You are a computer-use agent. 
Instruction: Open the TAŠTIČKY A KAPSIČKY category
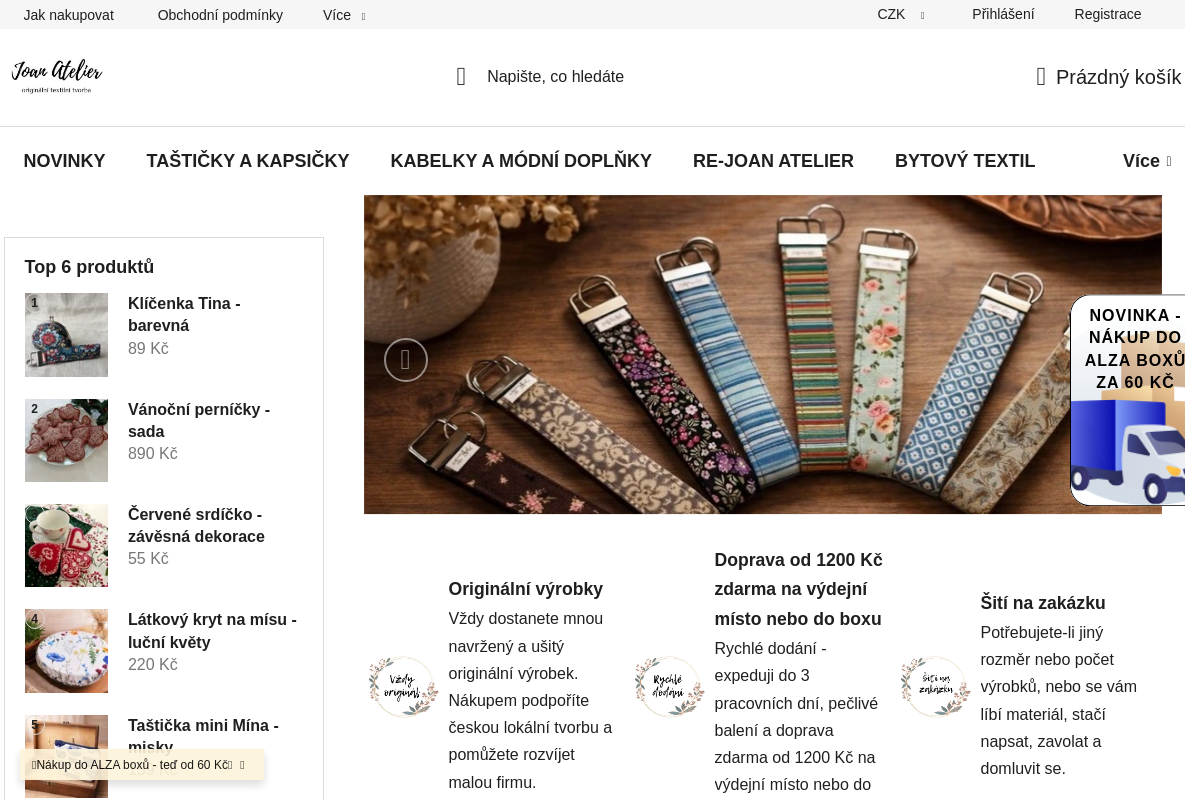pyautogui.click(x=248, y=161)
